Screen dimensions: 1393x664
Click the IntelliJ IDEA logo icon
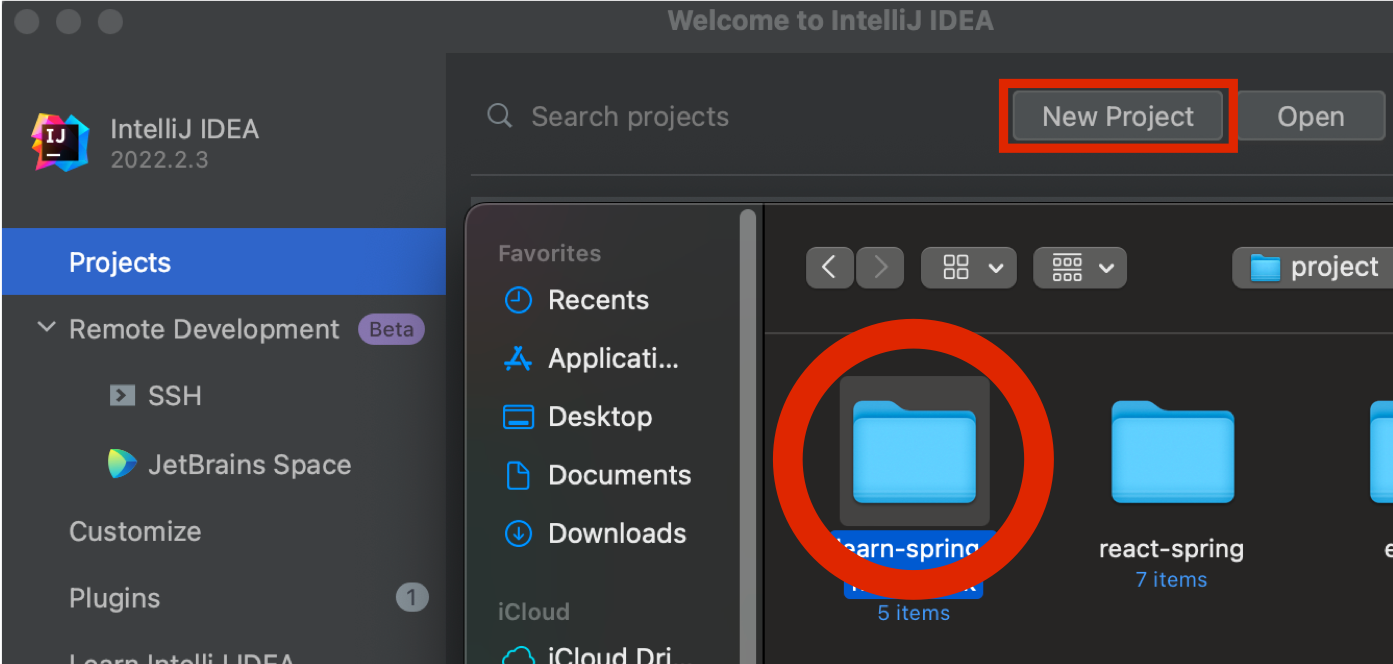click(x=60, y=142)
